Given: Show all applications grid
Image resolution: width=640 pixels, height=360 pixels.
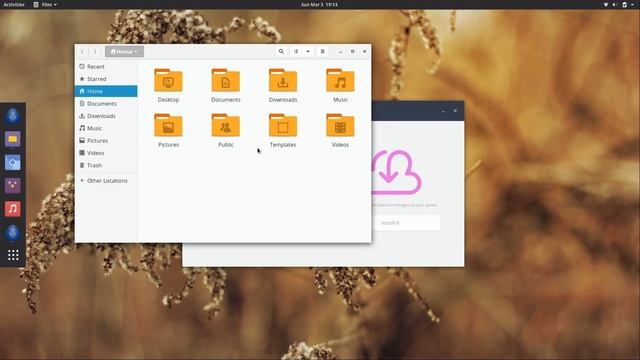Looking at the screenshot, I should point(13,255).
